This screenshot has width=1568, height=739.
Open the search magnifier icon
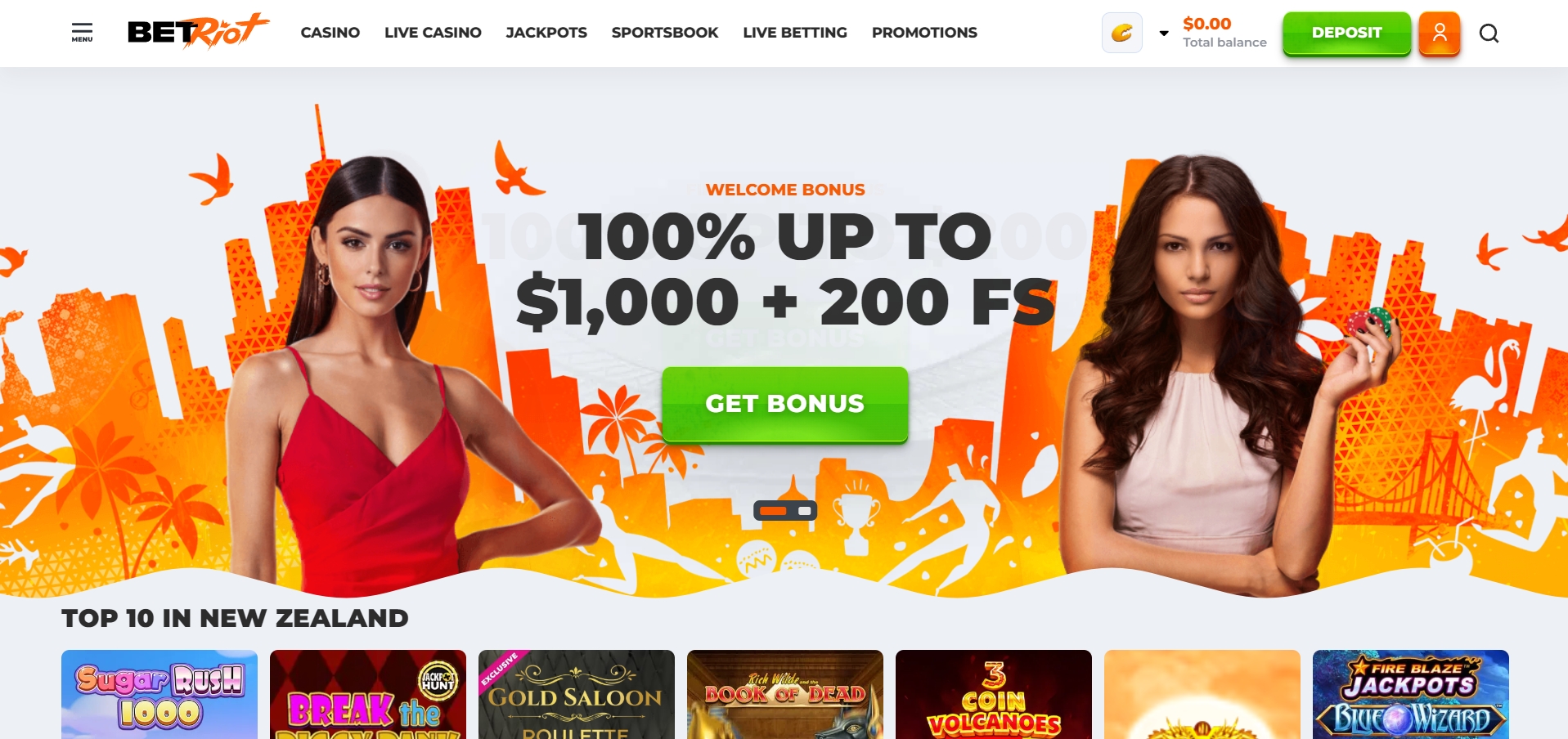pyautogui.click(x=1489, y=34)
